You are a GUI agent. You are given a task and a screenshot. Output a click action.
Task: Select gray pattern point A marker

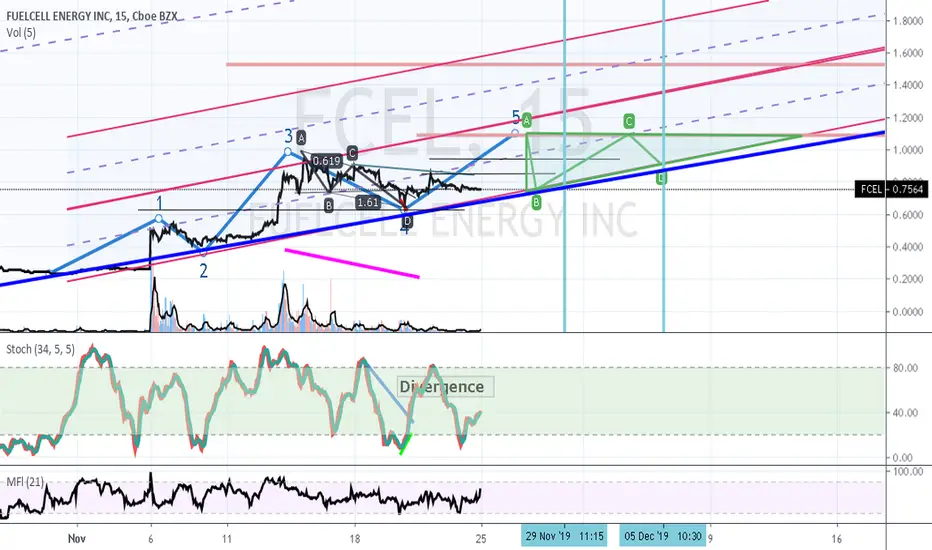point(301,138)
